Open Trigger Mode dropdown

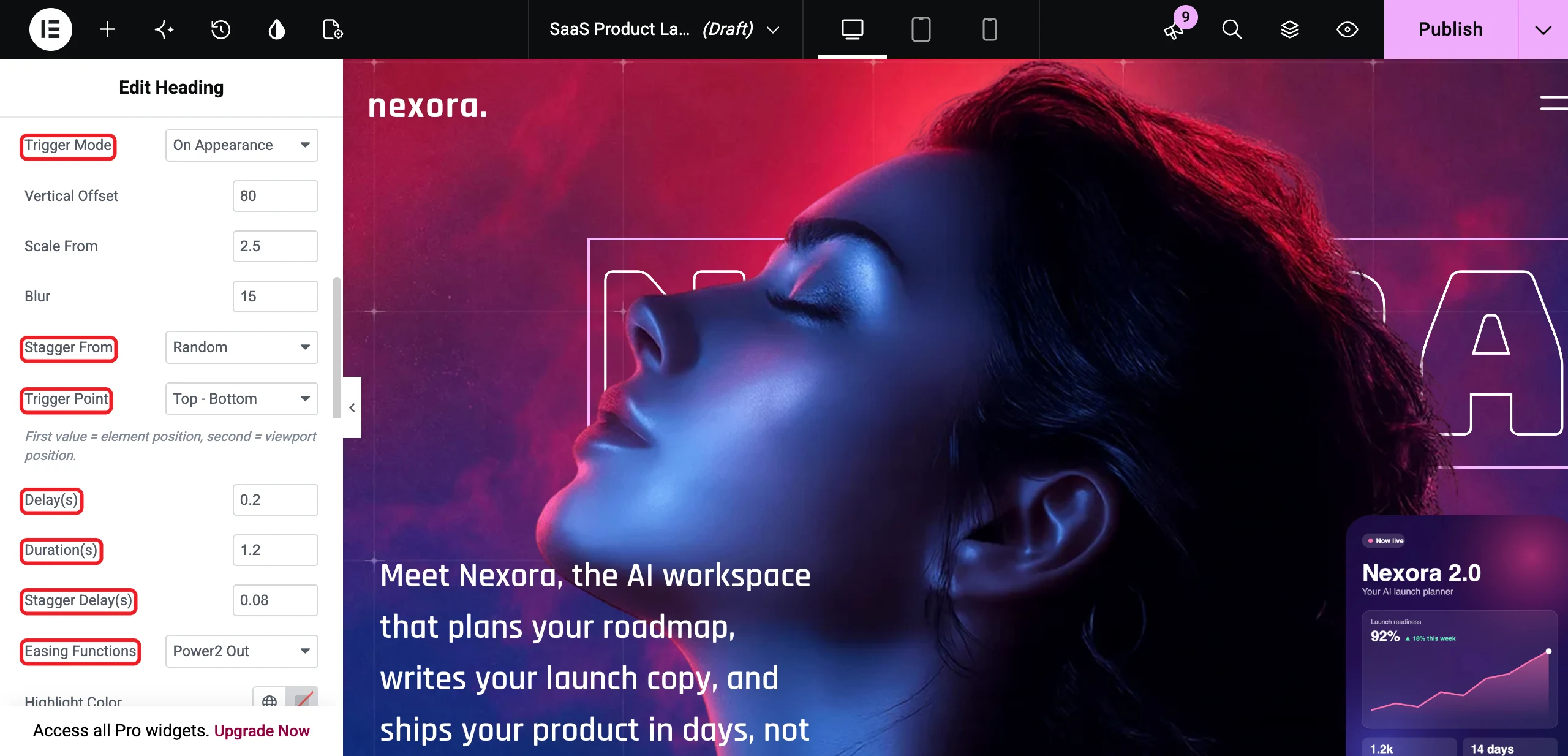point(241,145)
